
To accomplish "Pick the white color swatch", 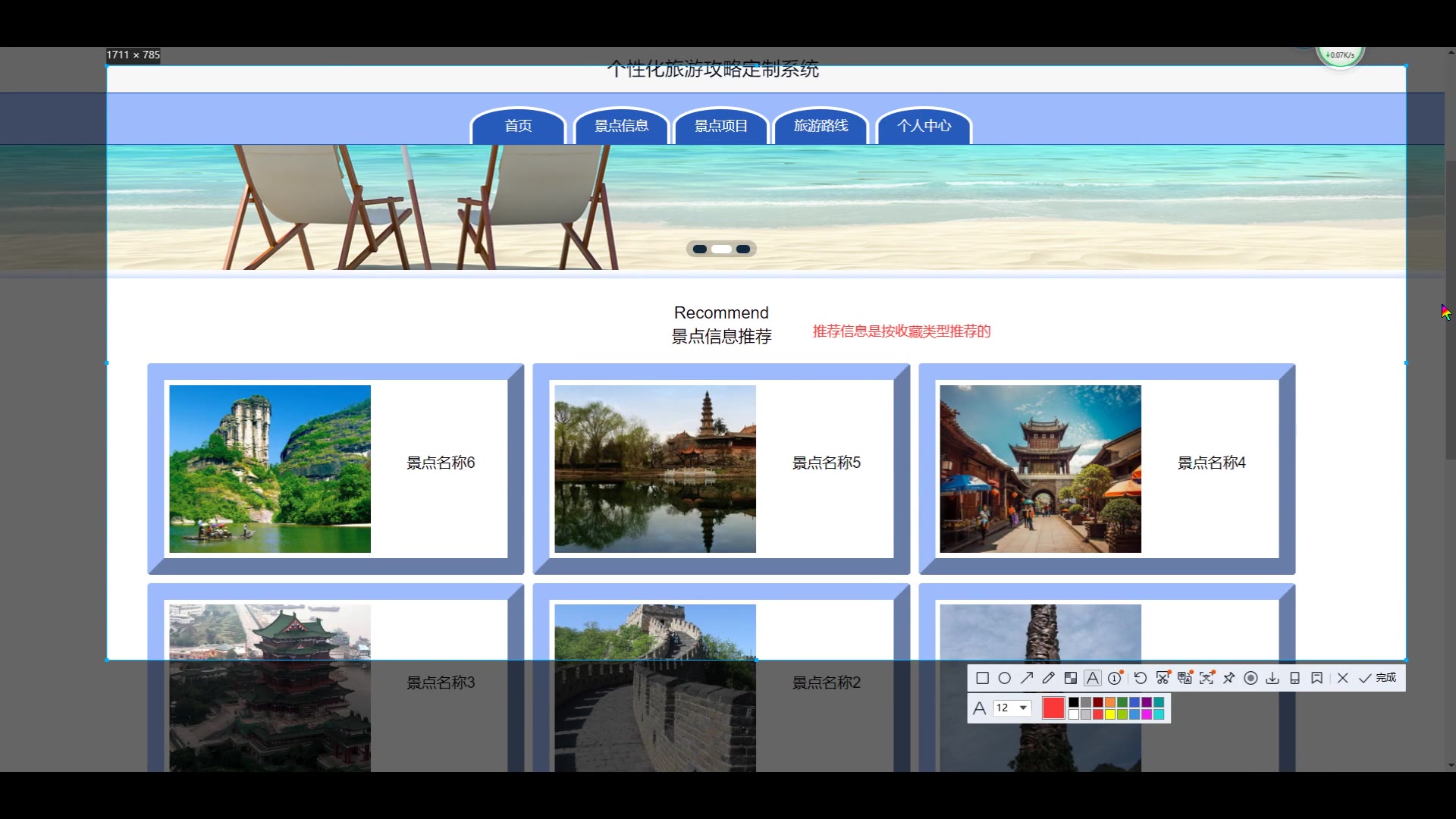I will 1074,714.
